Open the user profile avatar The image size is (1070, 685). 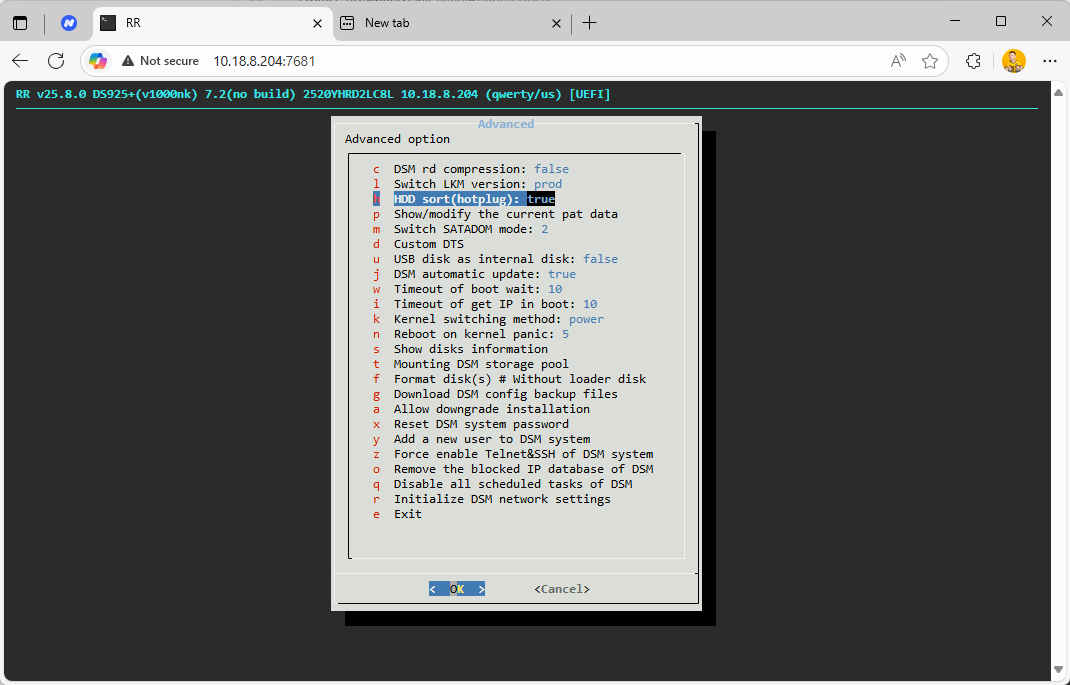point(1013,61)
